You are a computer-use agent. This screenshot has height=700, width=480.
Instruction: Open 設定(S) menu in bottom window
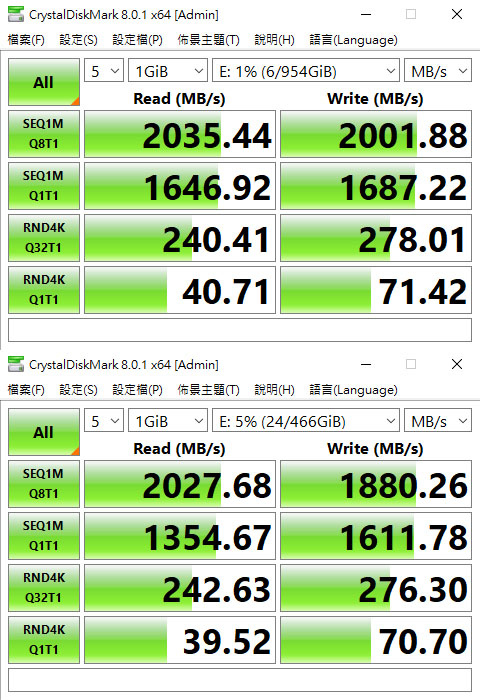point(78,390)
